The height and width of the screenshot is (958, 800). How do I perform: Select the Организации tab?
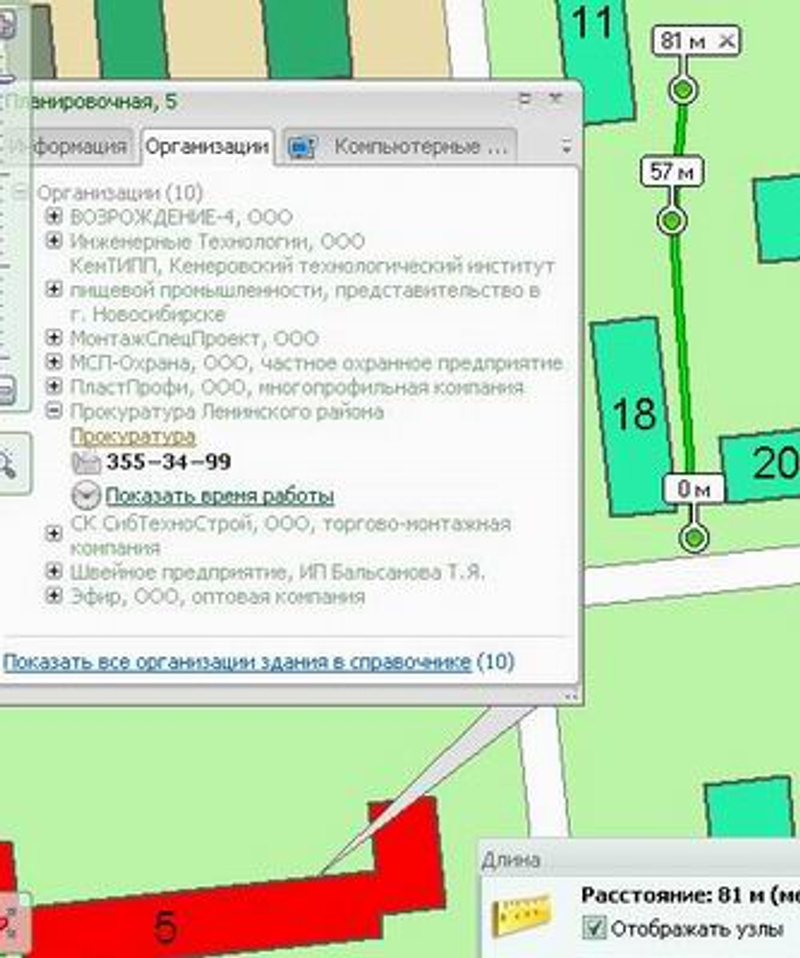tap(207, 147)
